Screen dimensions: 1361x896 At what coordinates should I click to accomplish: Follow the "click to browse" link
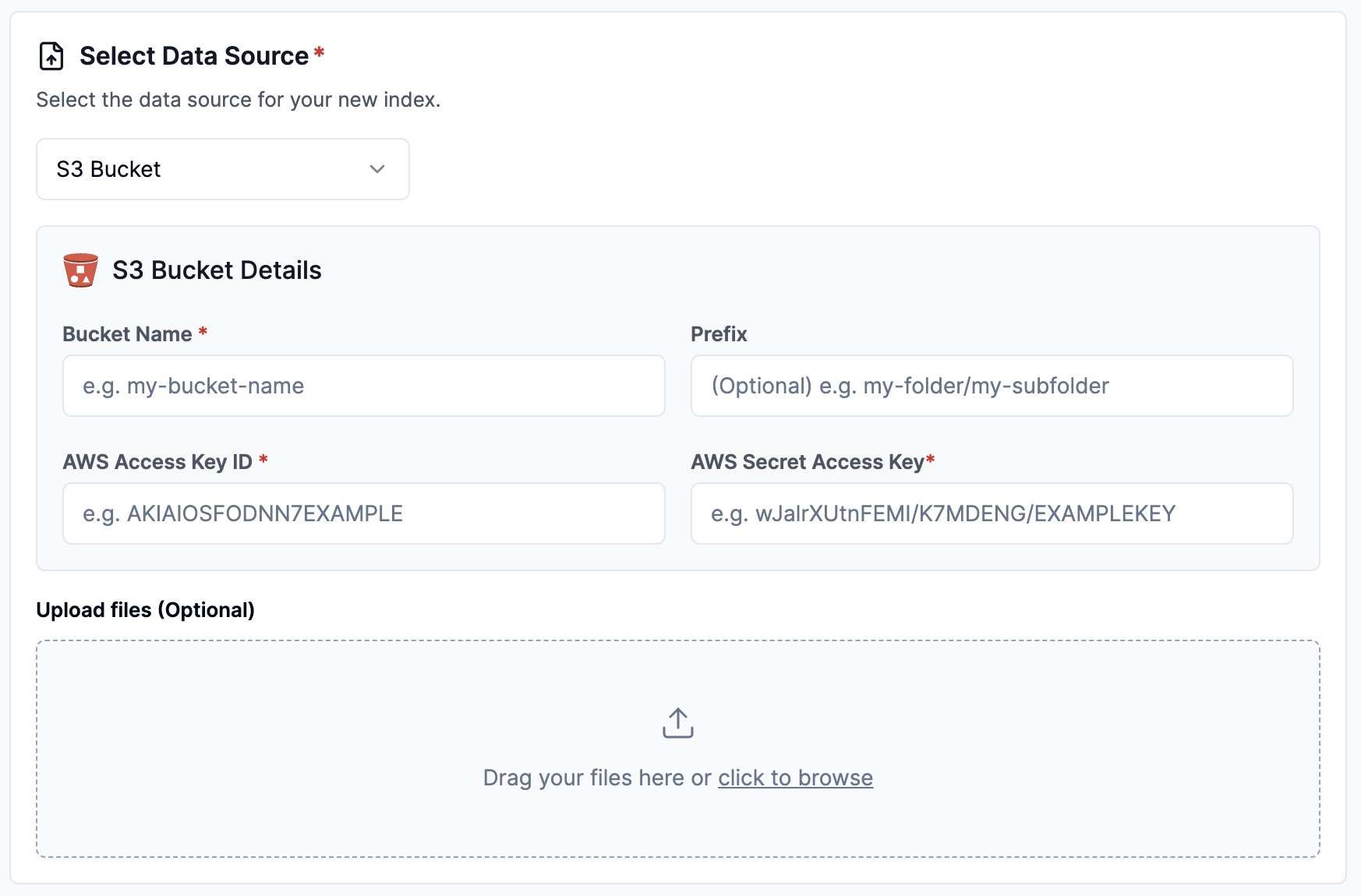pyautogui.click(x=795, y=778)
